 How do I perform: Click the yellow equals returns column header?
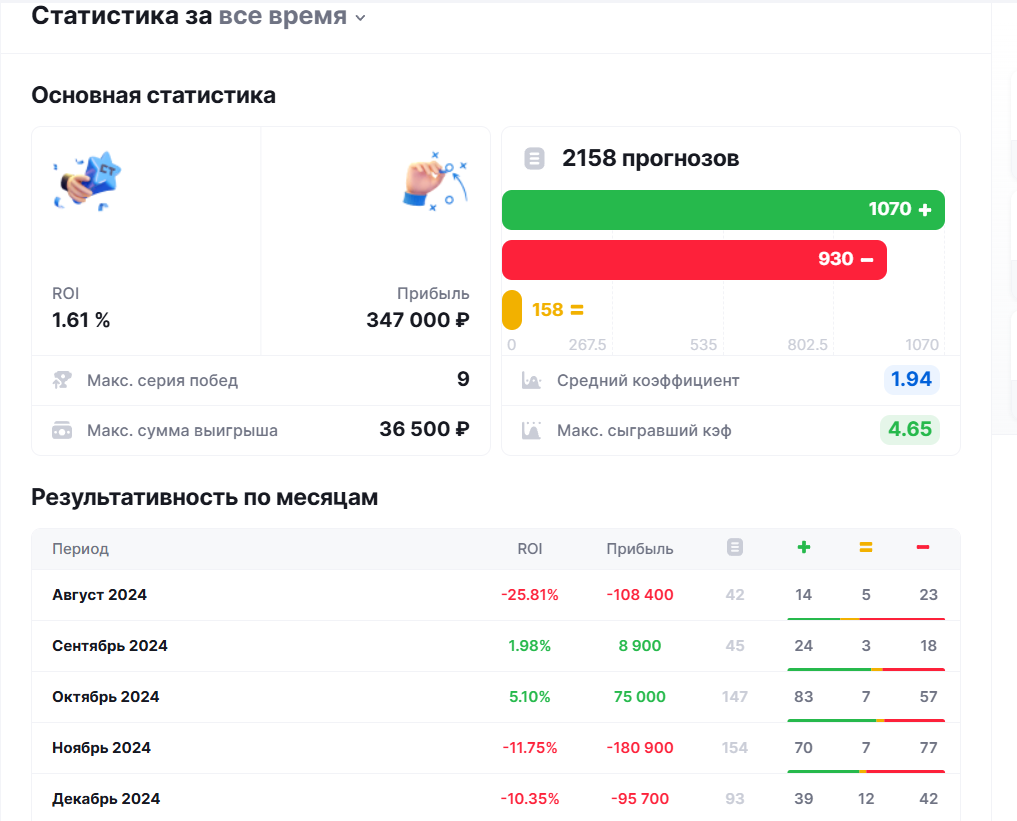click(866, 548)
